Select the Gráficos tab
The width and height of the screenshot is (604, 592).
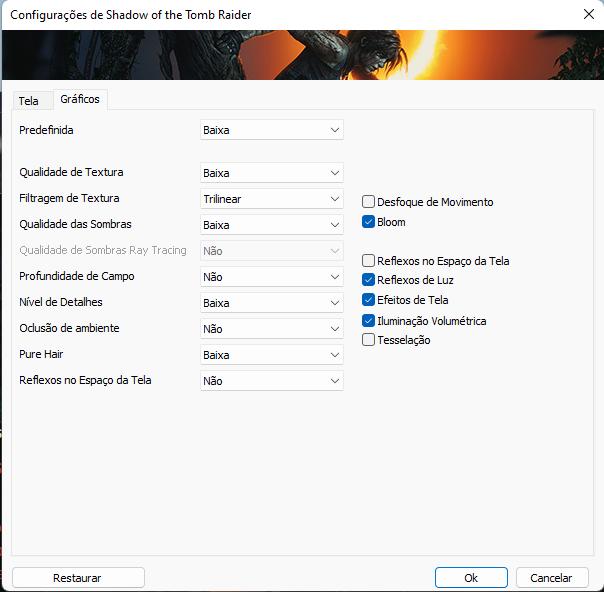[x=79, y=99]
